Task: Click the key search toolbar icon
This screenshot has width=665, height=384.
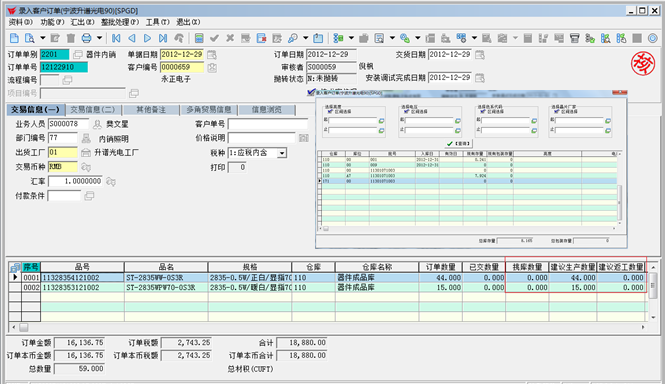Action: [293, 38]
